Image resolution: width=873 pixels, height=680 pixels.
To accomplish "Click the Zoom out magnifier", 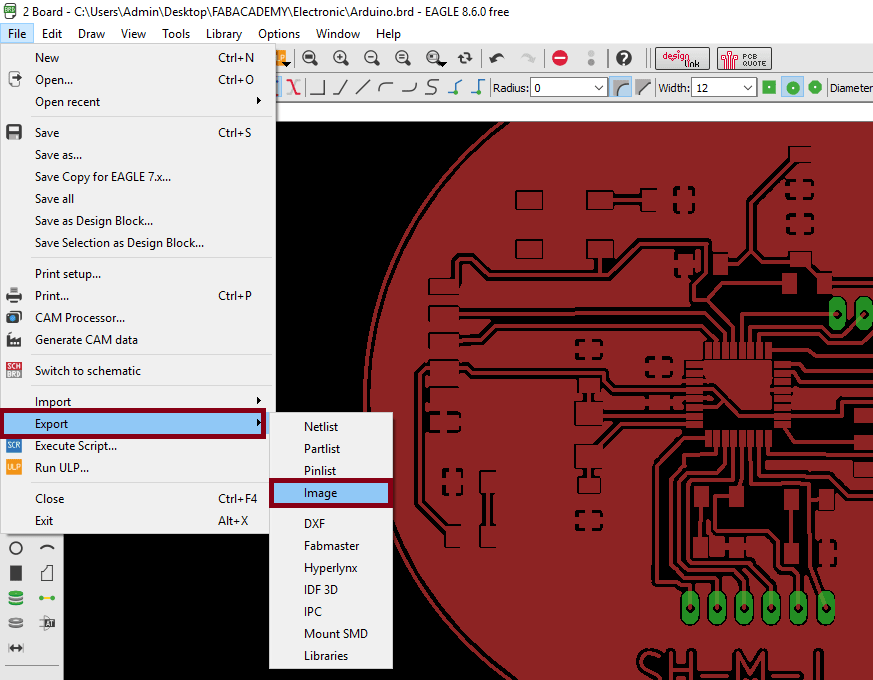I will coord(371,58).
